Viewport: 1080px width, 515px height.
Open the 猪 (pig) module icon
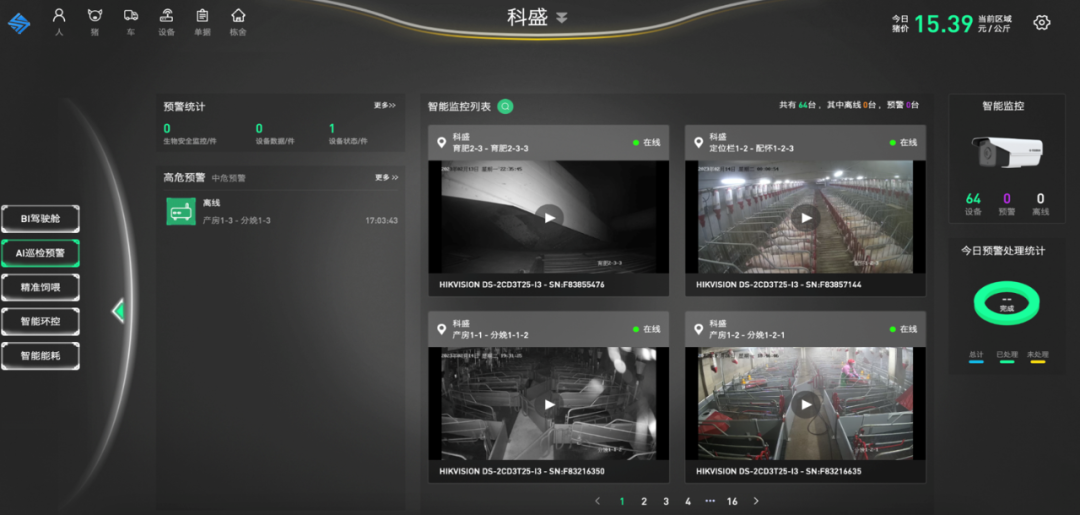coord(95,21)
